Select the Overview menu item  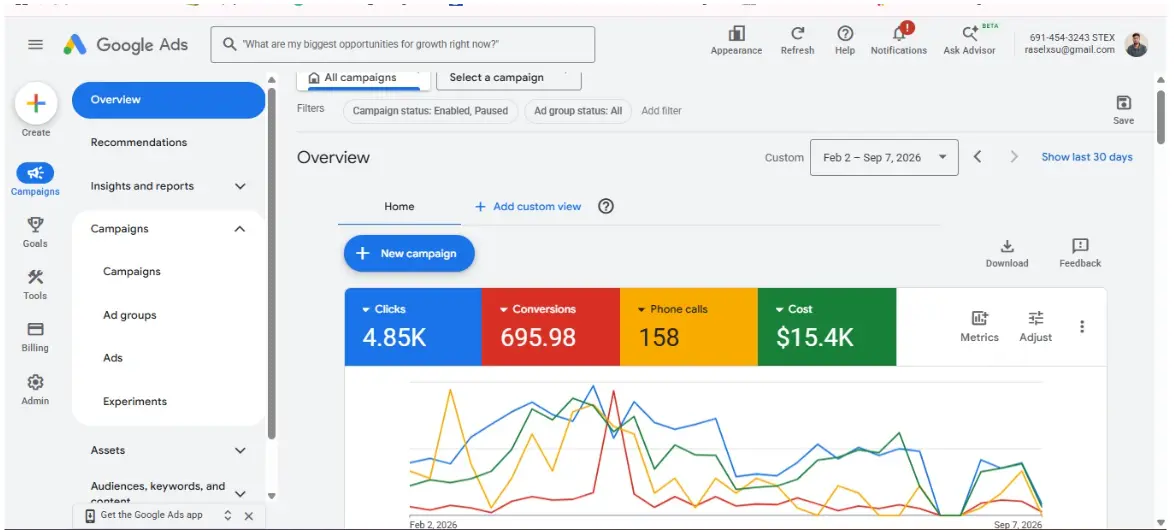pyautogui.click(x=168, y=100)
